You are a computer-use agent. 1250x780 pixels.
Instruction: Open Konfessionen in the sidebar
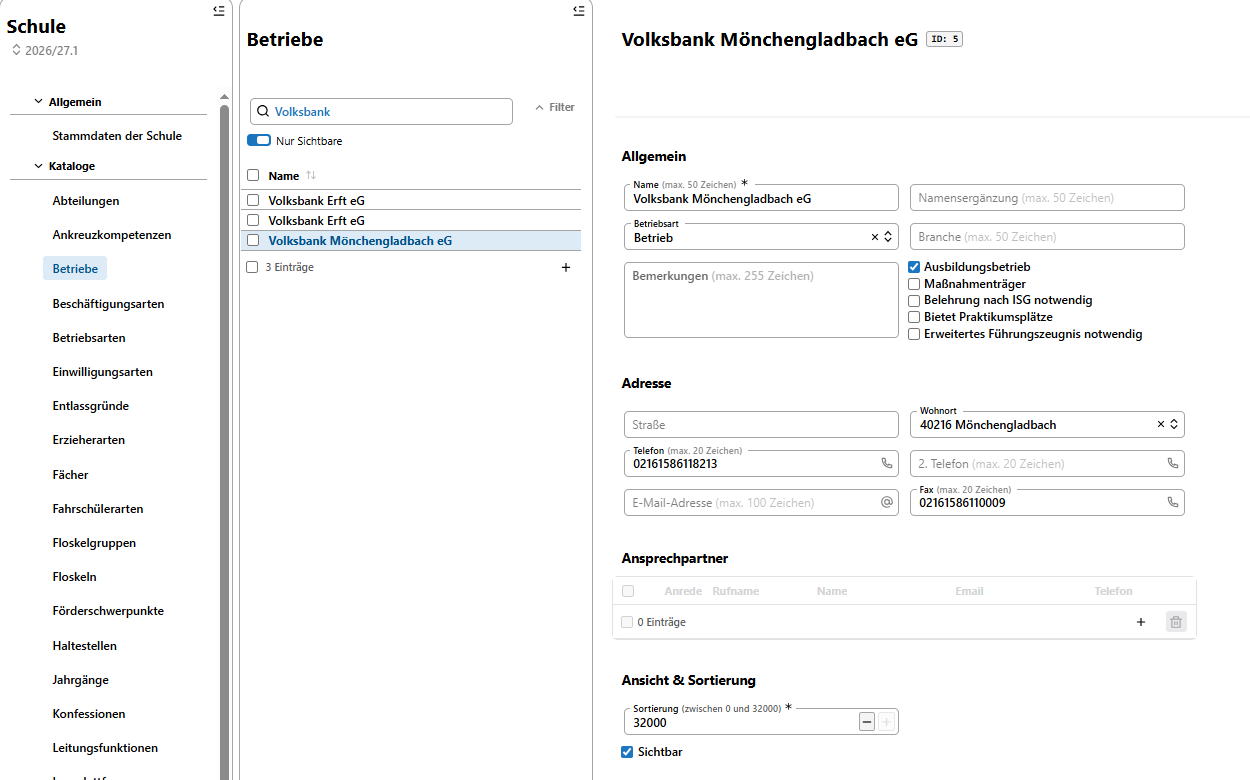(x=89, y=714)
